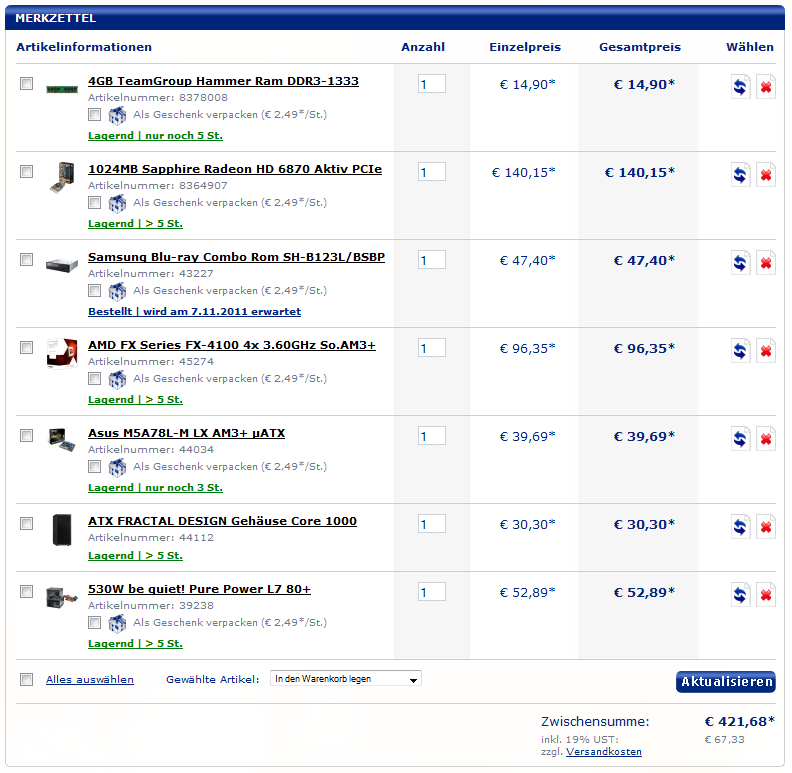Viewport: 792px width, 773px height.
Task: Open TeamGroup RAM product thumbnail
Action: click(x=62, y=89)
